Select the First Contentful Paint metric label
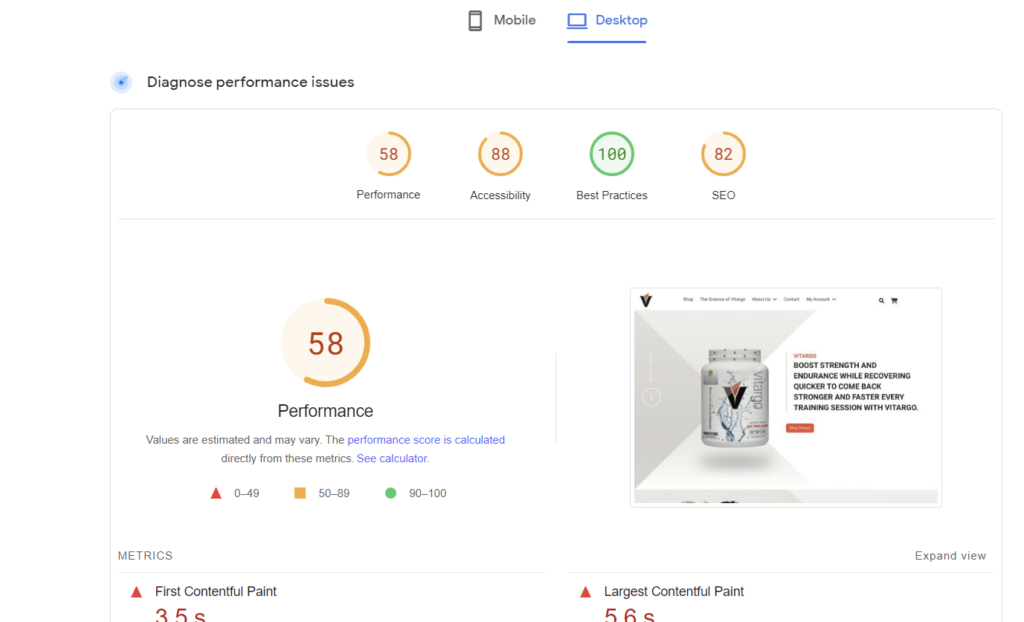Viewport: 1024px width, 622px height. click(216, 592)
